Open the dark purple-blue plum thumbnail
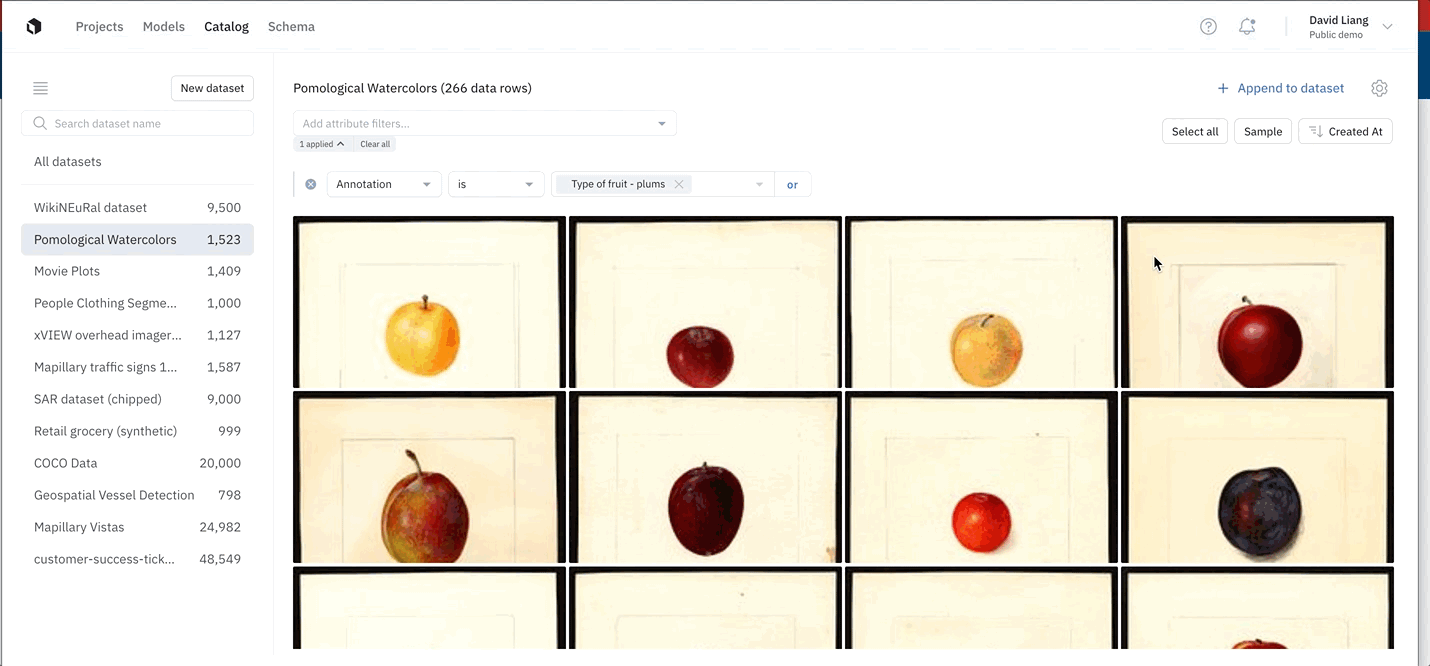 1257,477
